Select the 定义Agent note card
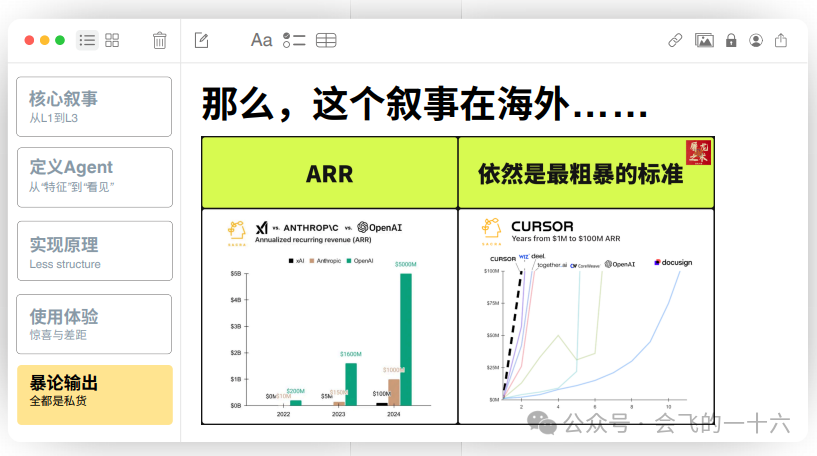Viewport: 817px width, 456px height. pos(94,177)
